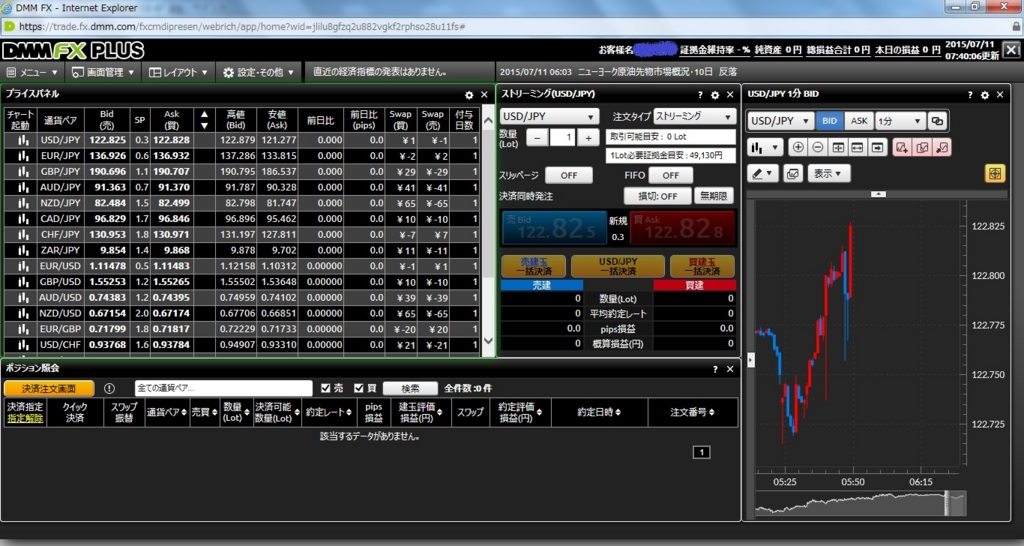Viewport: 1024px width, 546px height.
Task: Click info exclamation icon in position inquiry
Action: point(109,388)
